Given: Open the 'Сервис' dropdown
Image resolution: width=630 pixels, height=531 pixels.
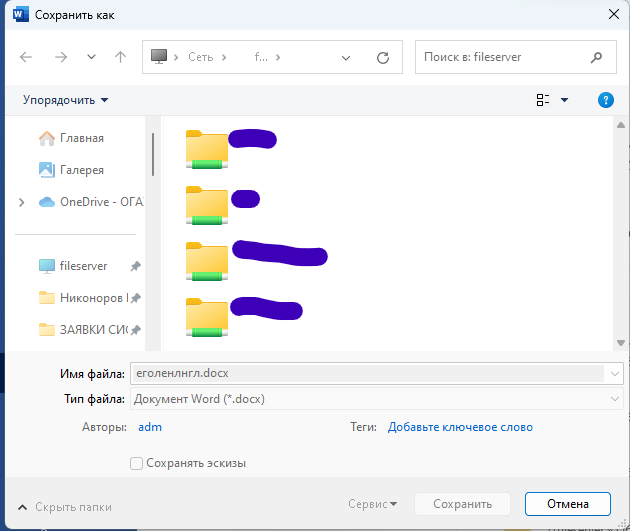Looking at the screenshot, I should (x=372, y=504).
